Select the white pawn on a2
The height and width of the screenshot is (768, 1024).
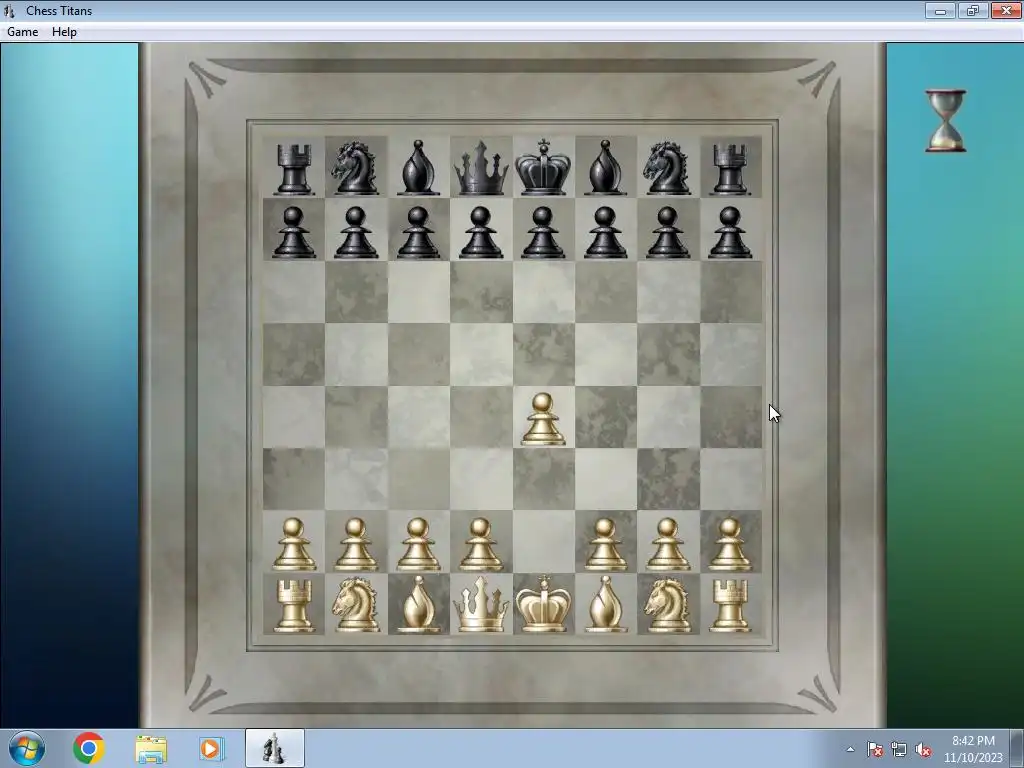[x=293, y=544]
